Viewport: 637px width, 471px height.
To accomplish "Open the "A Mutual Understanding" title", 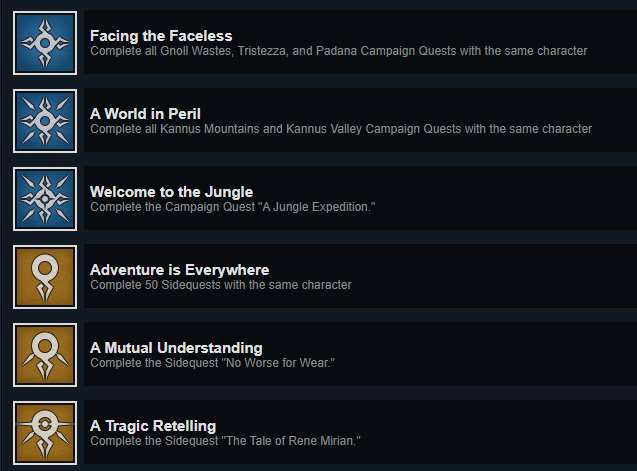I will [x=176, y=348].
